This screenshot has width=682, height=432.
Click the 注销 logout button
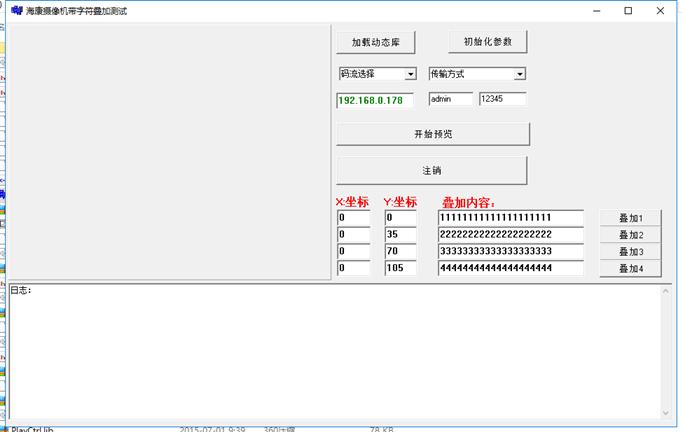[432, 171]
